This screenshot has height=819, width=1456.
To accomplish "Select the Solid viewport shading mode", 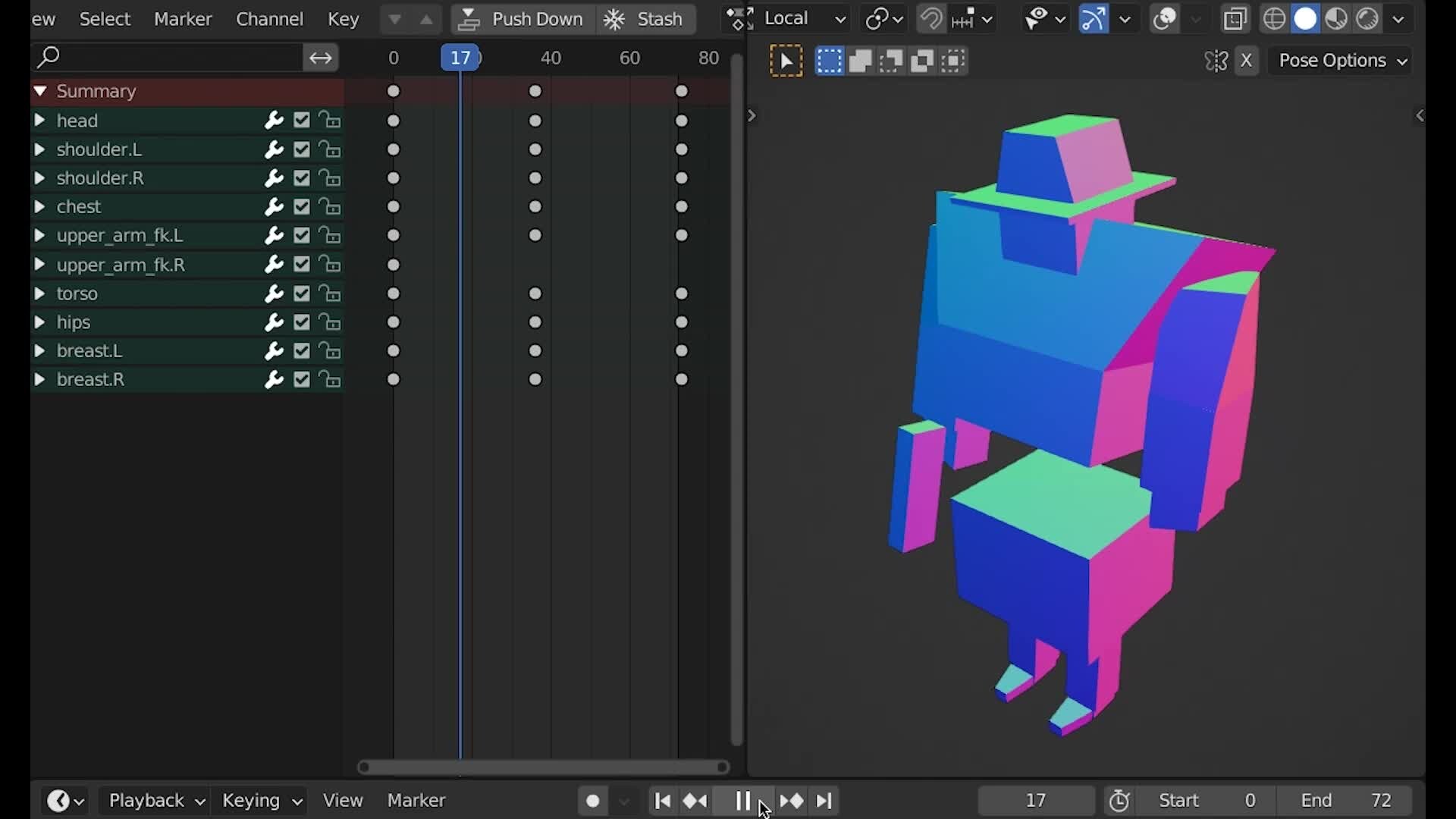I will (1305, 18).
